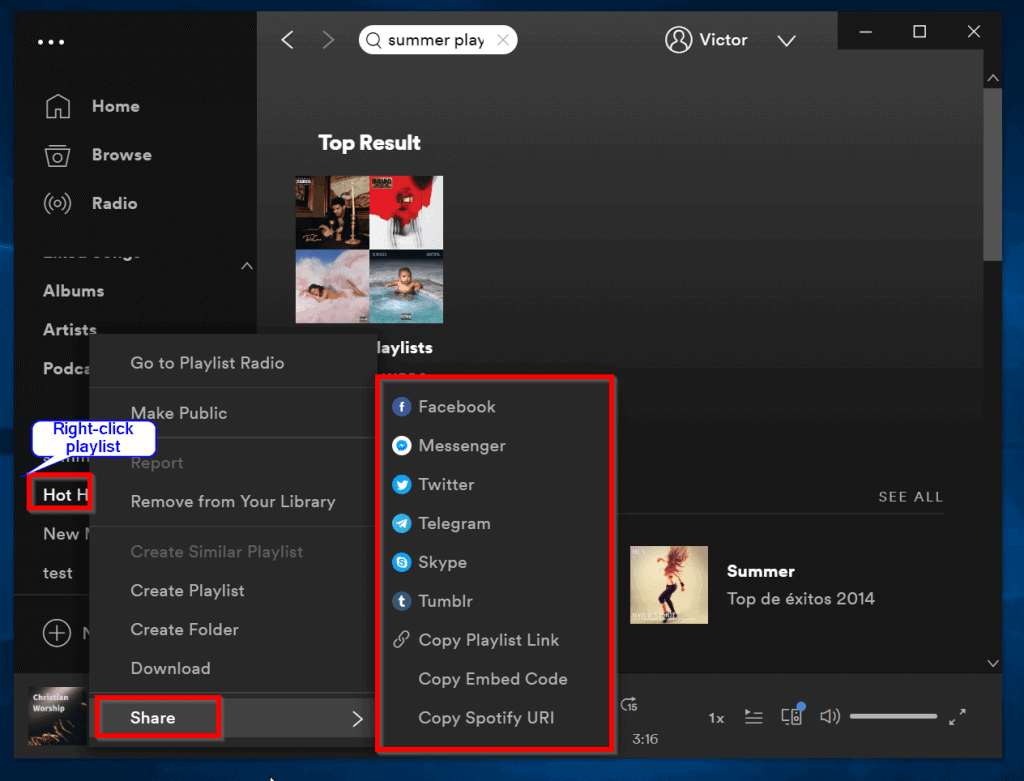This screenshot has height=781, width=1024.
Task: Click the scrollbar down arrow
Action: [x=993, y=663]
